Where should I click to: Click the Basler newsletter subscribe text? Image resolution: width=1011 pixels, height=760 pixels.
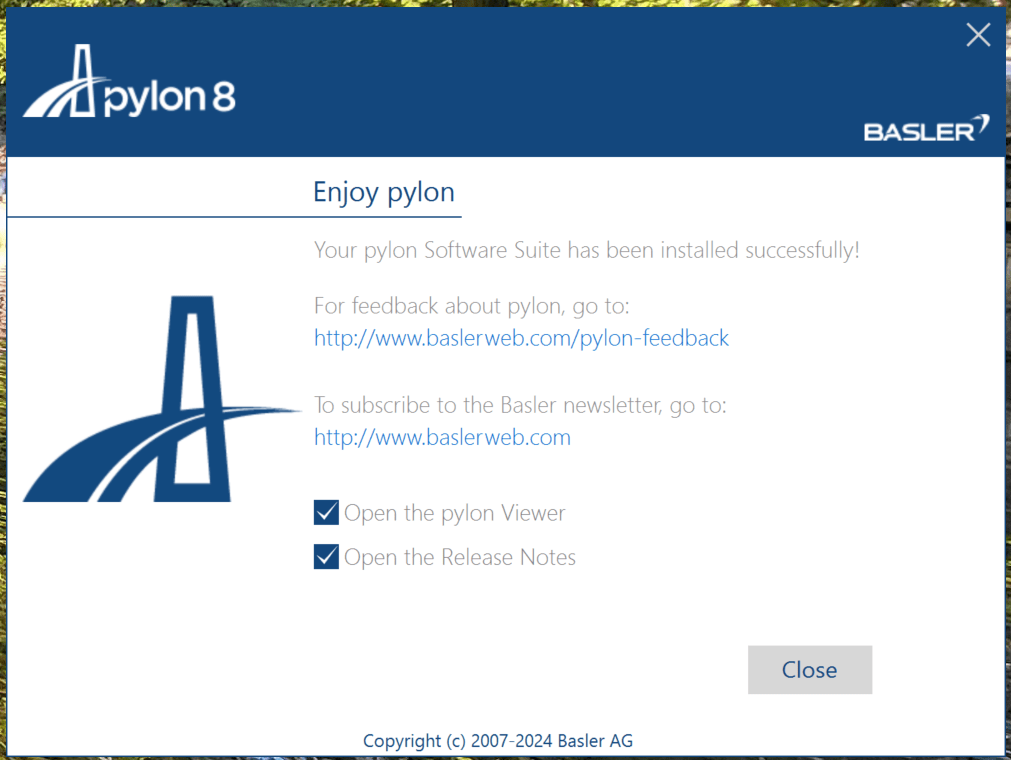pyautogui.click(x=519, y=405)
